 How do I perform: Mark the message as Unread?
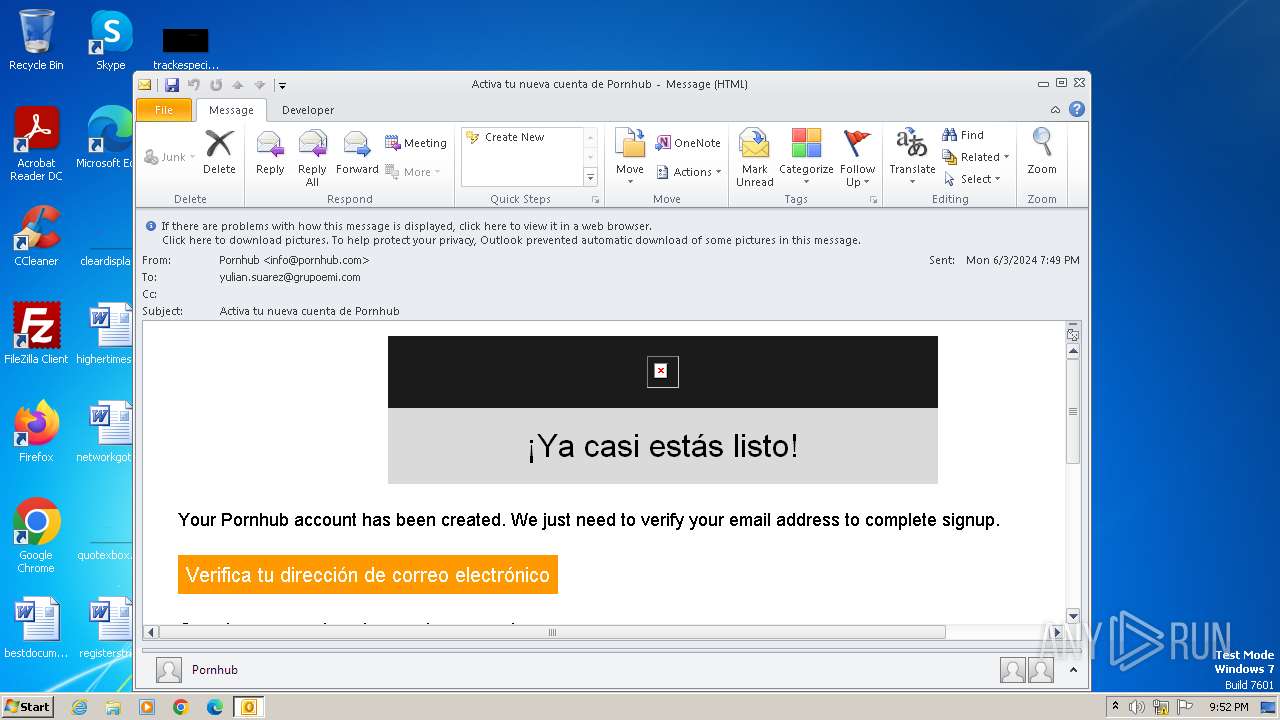(755, 158)
